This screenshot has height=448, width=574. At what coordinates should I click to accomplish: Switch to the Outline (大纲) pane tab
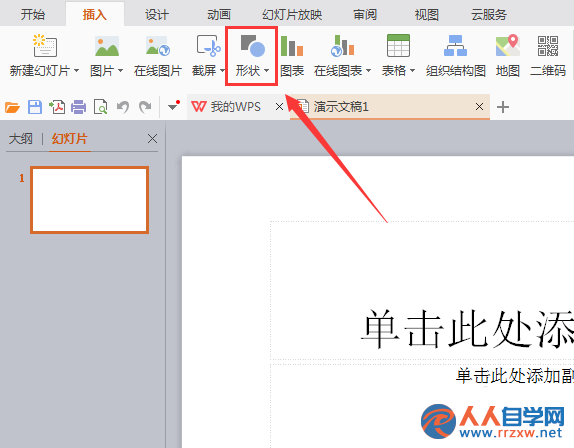pos(21,139)
